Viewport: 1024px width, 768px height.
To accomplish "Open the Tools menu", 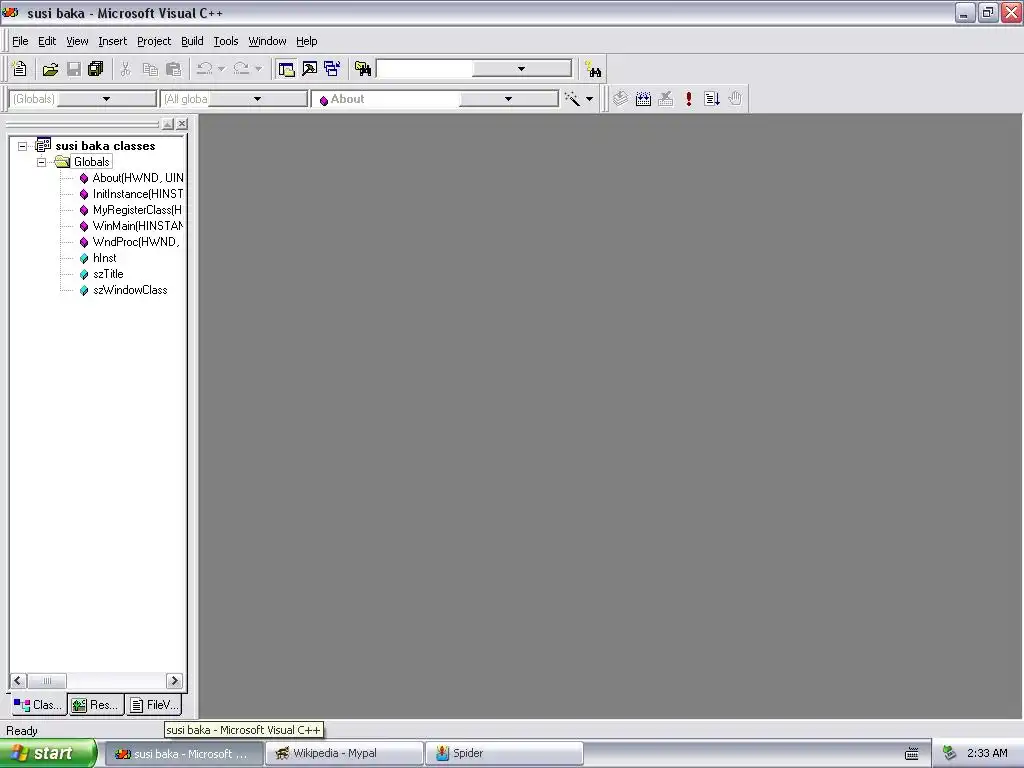I will [x=226, y=41].
